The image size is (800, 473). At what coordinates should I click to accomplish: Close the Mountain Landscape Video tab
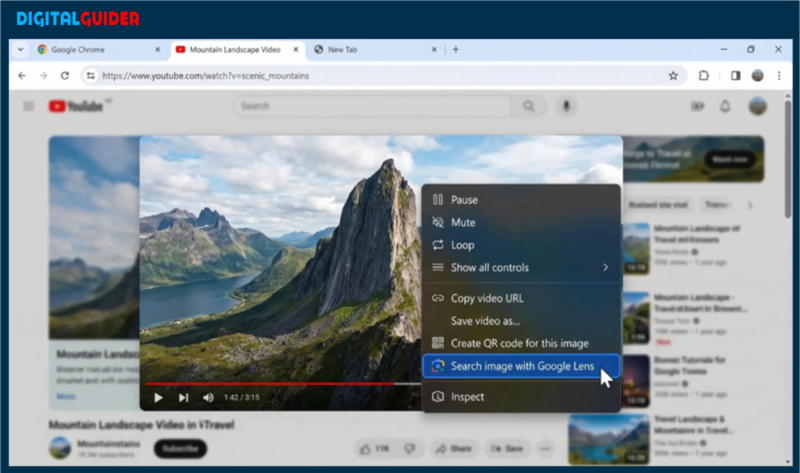pos(296,49)
